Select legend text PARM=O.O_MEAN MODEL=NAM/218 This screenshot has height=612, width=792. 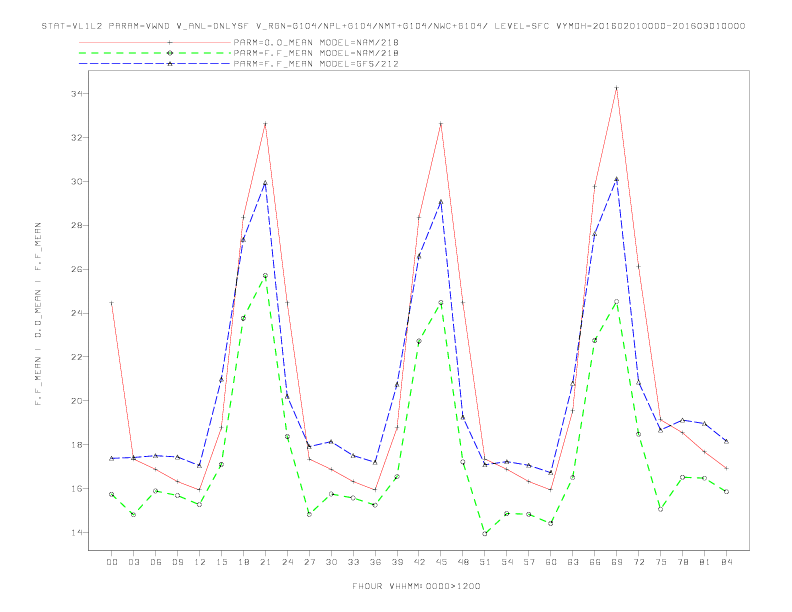click(316, 42)
